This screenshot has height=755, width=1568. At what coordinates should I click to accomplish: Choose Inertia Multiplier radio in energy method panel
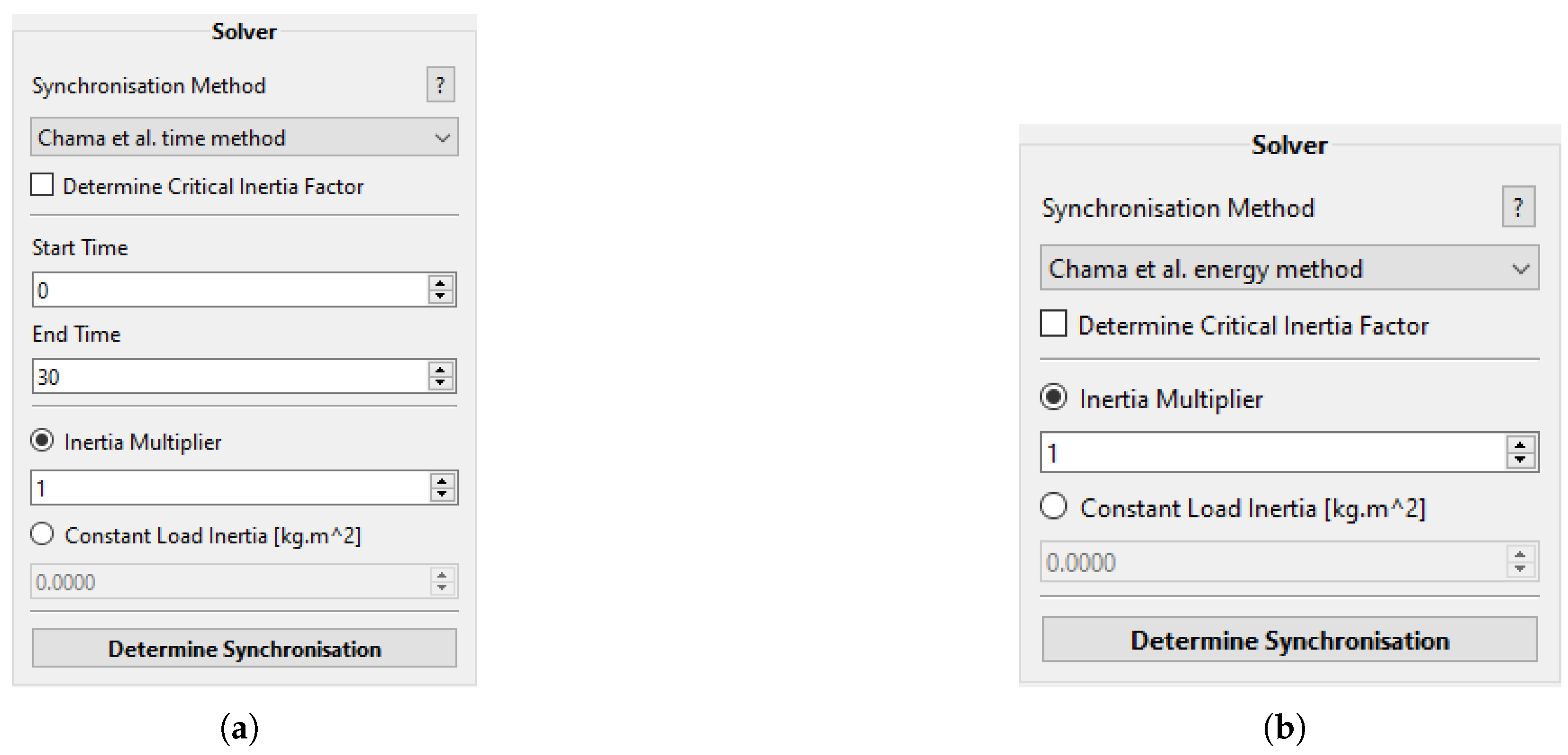point(1053,397)
